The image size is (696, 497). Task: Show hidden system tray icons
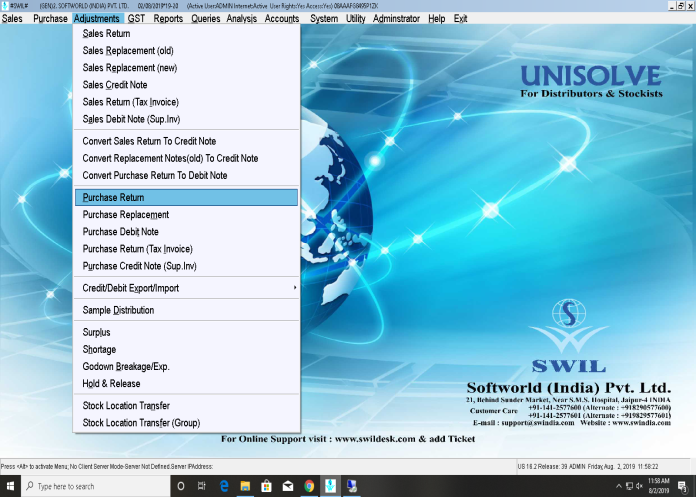618,486
